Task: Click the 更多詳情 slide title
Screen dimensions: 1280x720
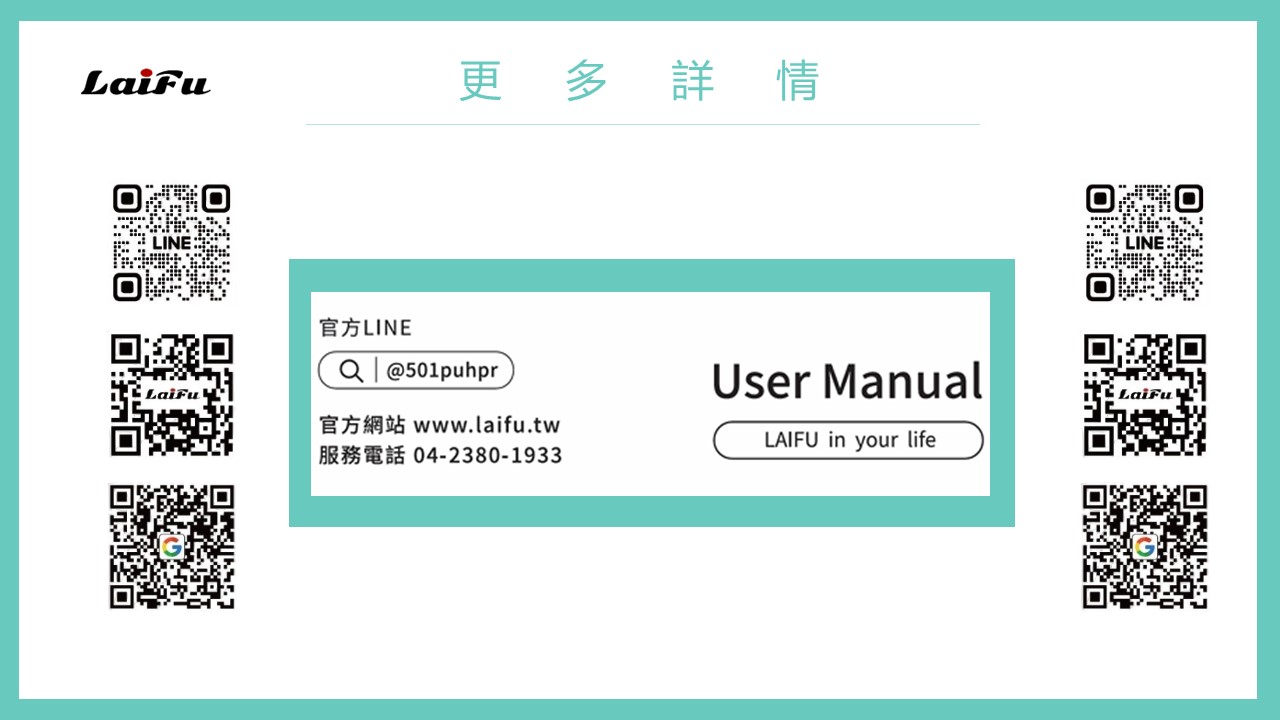Action: [640, 81]
